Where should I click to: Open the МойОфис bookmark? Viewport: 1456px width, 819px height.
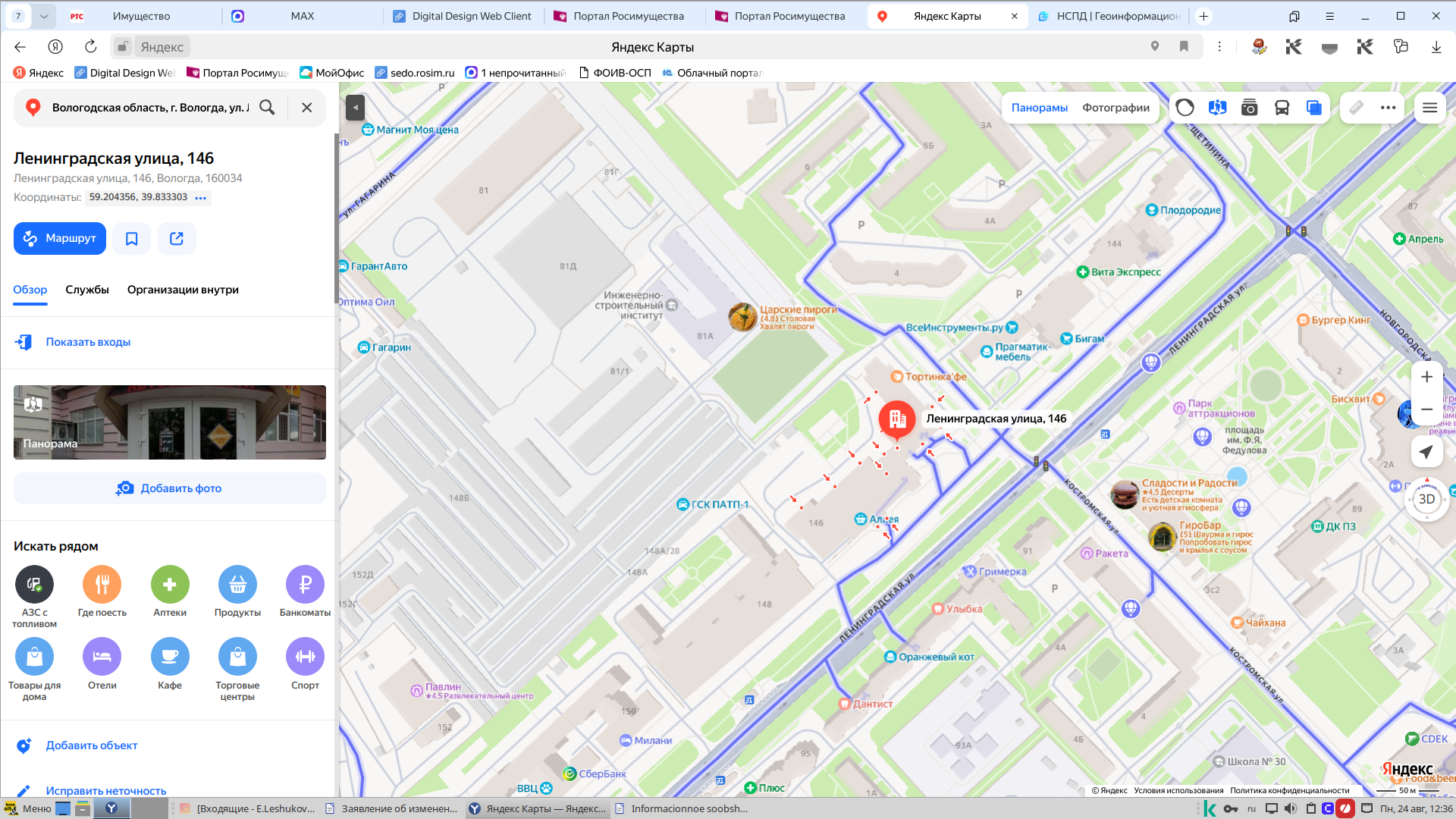[x=332, y=73]
